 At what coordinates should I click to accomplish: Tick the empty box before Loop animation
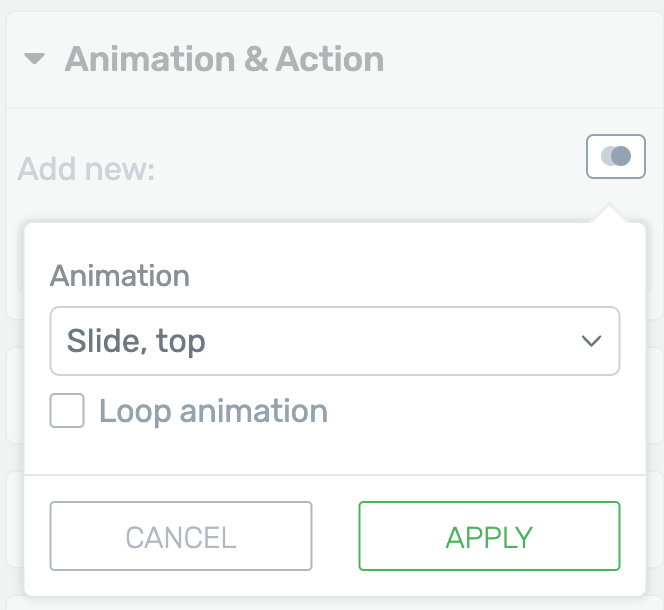pos(67,411)
